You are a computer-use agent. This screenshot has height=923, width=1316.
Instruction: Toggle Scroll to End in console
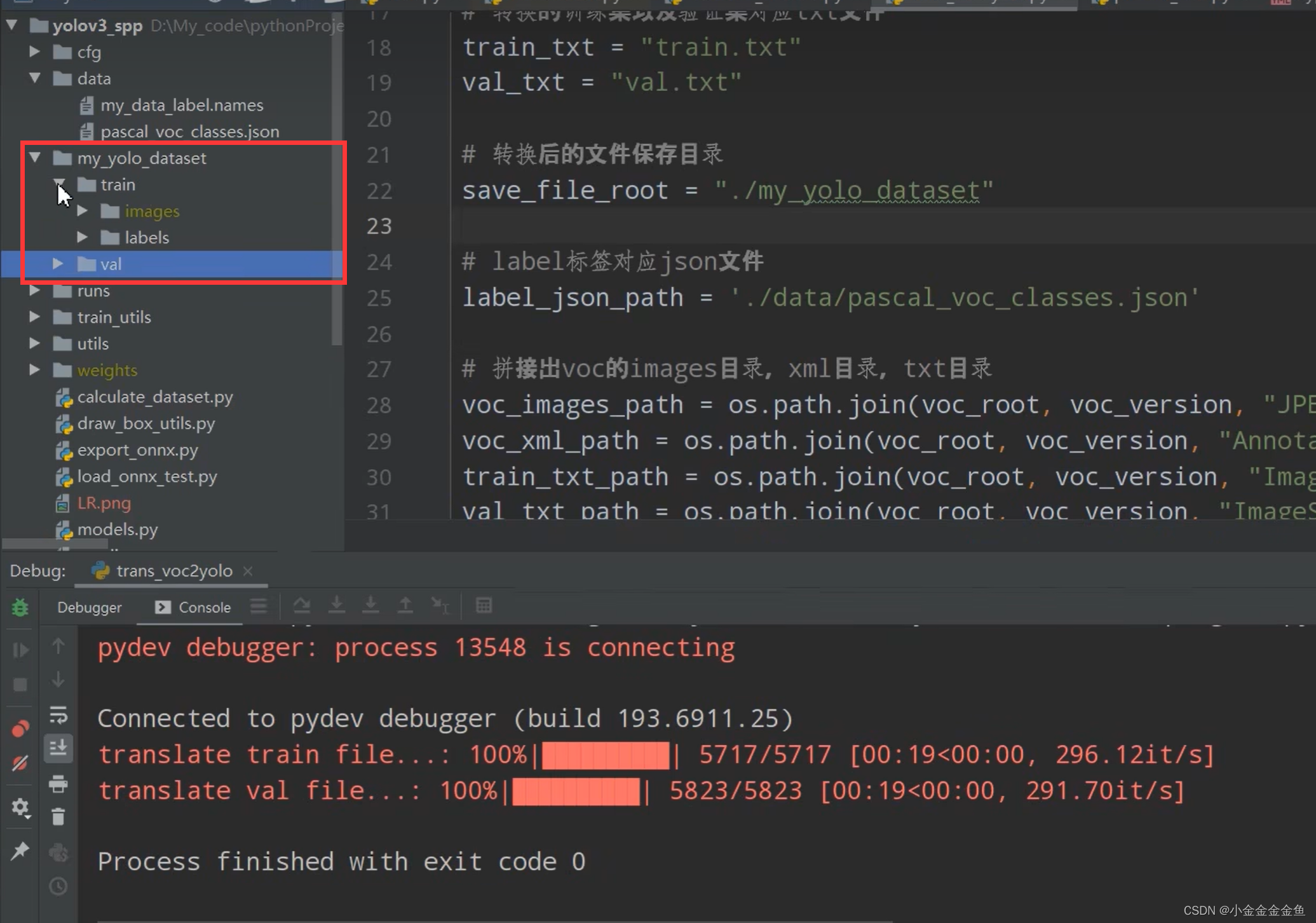58,748
